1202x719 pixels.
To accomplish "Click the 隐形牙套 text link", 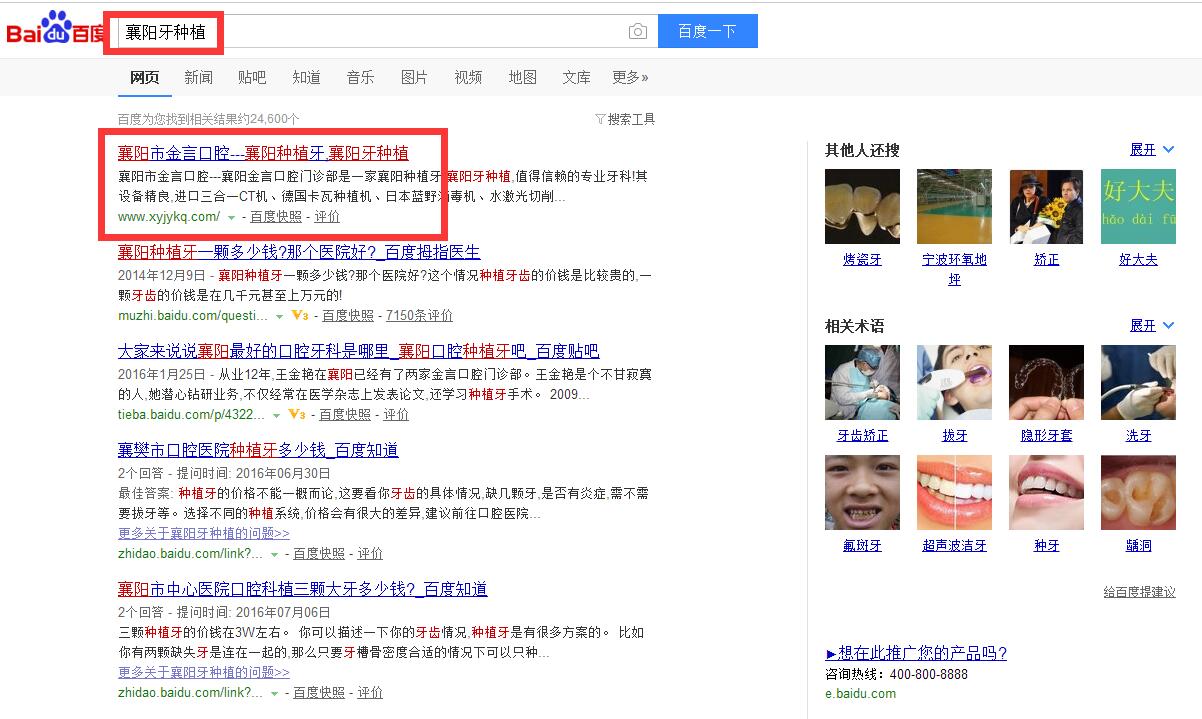I will pos(1046,436).
